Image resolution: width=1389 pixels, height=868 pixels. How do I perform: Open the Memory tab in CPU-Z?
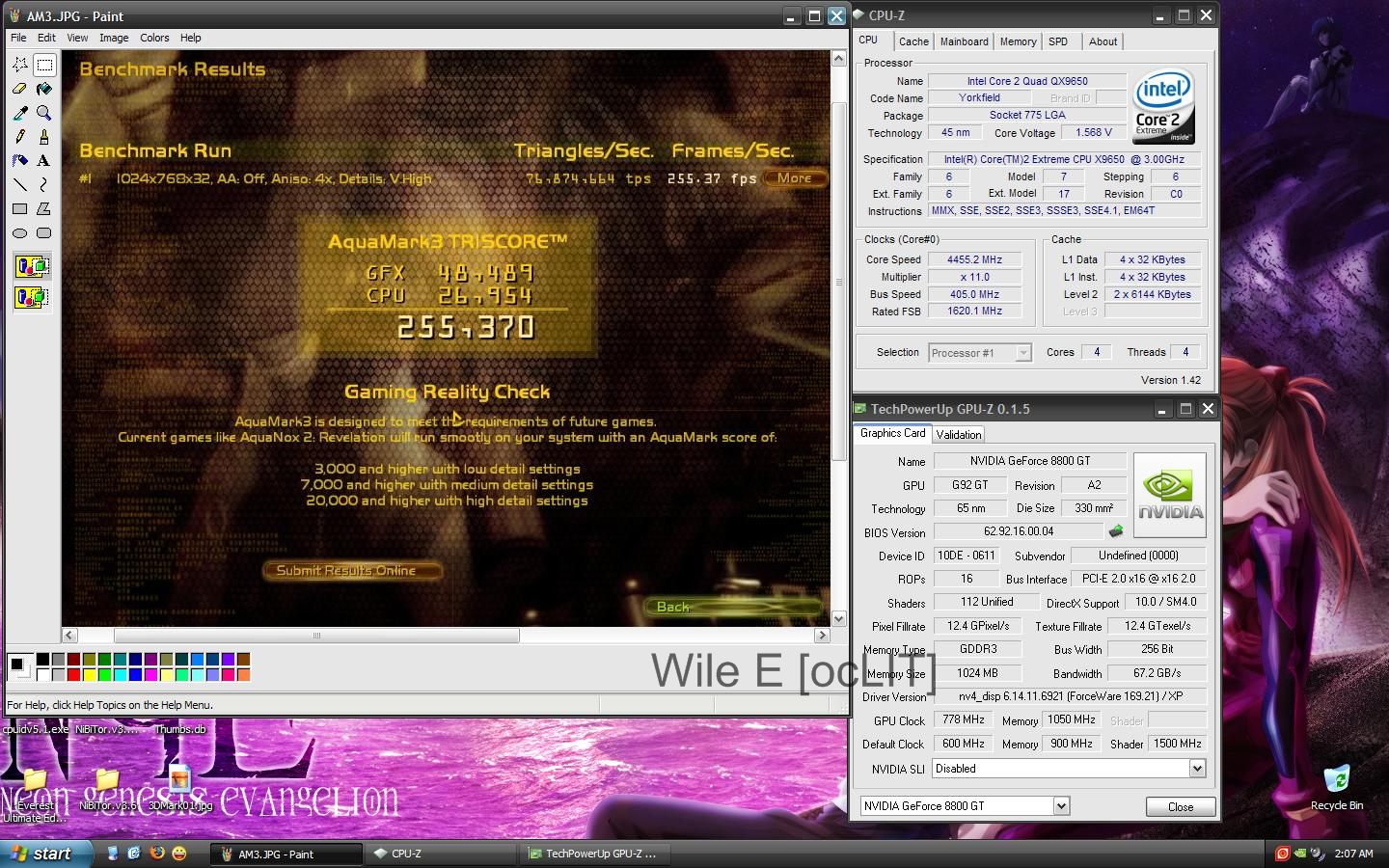coord(1018,41)
